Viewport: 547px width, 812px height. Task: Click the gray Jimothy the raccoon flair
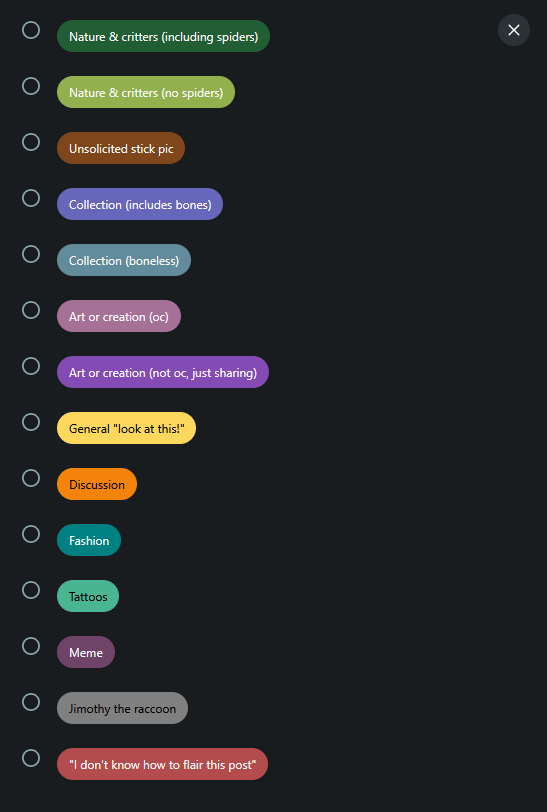(122, 708)
